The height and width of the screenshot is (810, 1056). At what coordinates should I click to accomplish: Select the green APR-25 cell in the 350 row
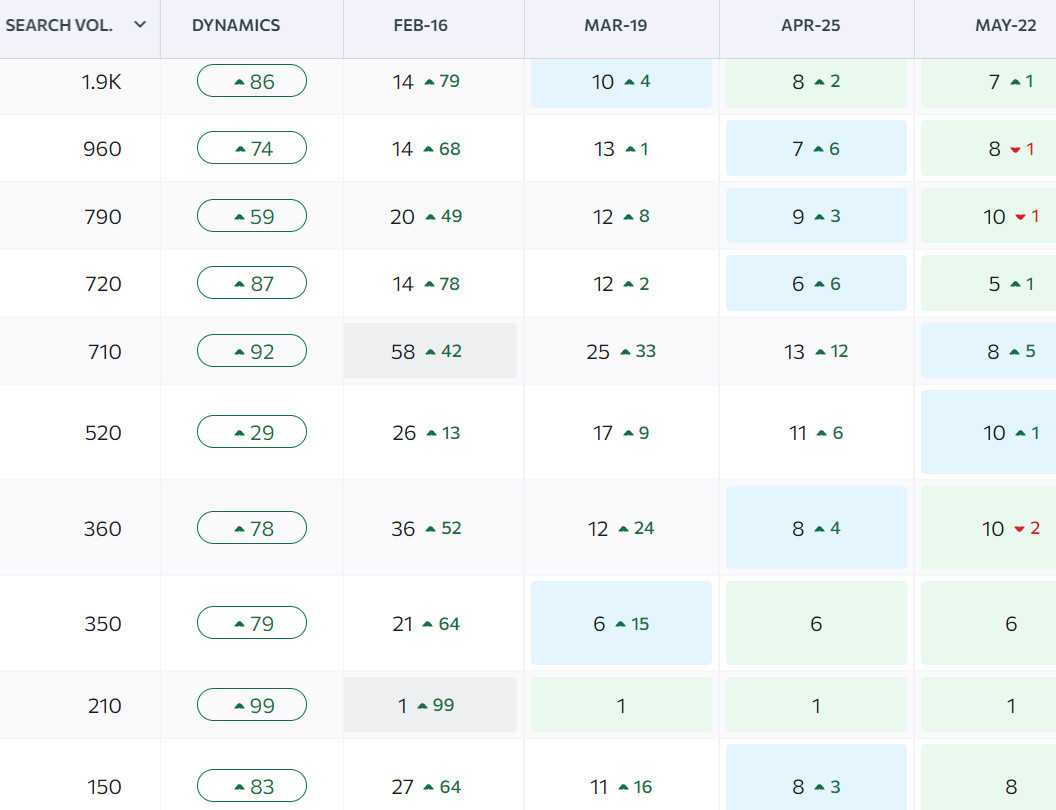[x=816, y=624]
